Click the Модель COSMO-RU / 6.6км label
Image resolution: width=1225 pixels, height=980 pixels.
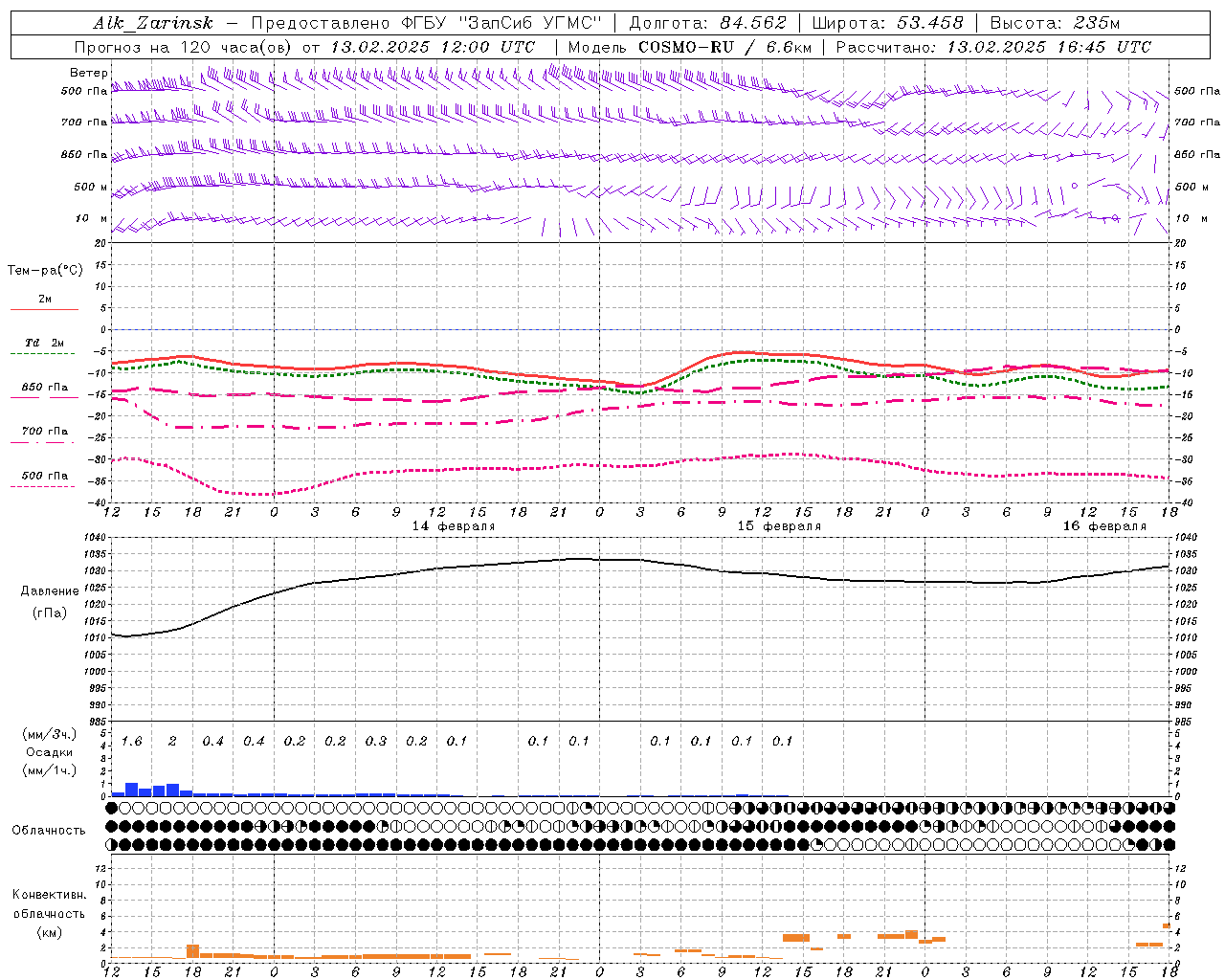pyautogui.click(x=689, y=47)
